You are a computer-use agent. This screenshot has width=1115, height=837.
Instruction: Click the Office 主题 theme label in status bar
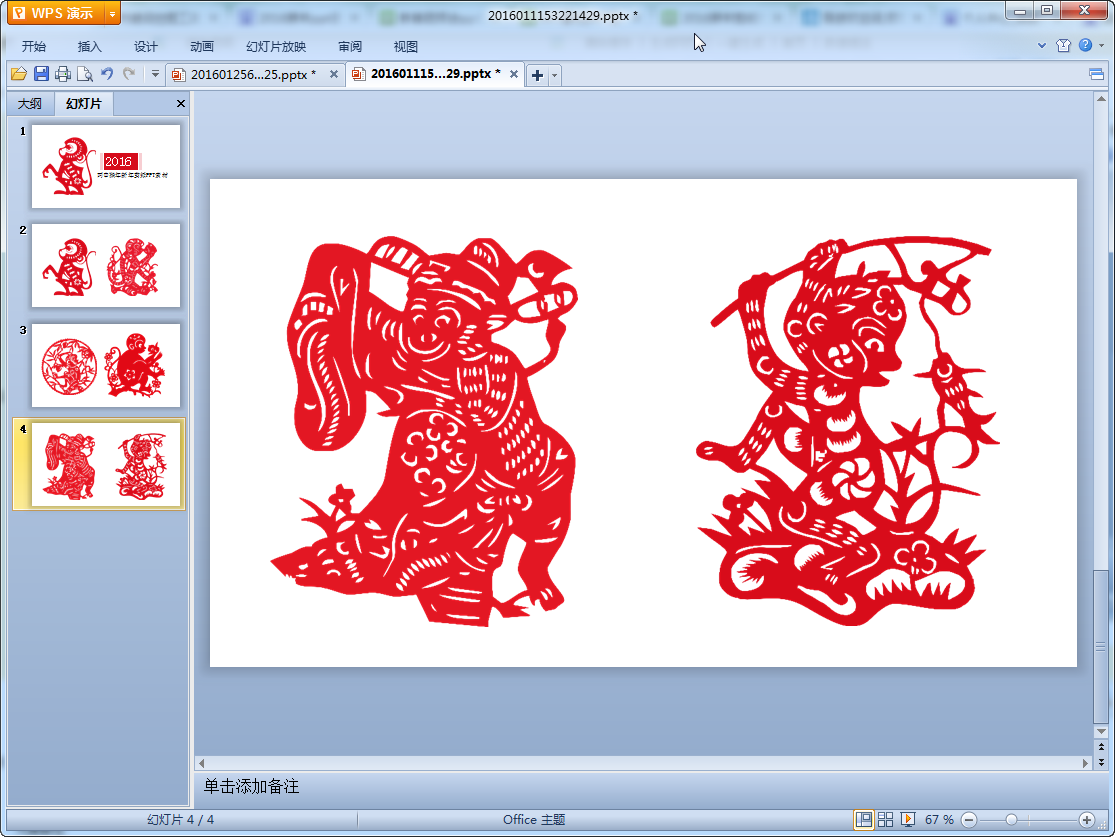click(534, 820)
